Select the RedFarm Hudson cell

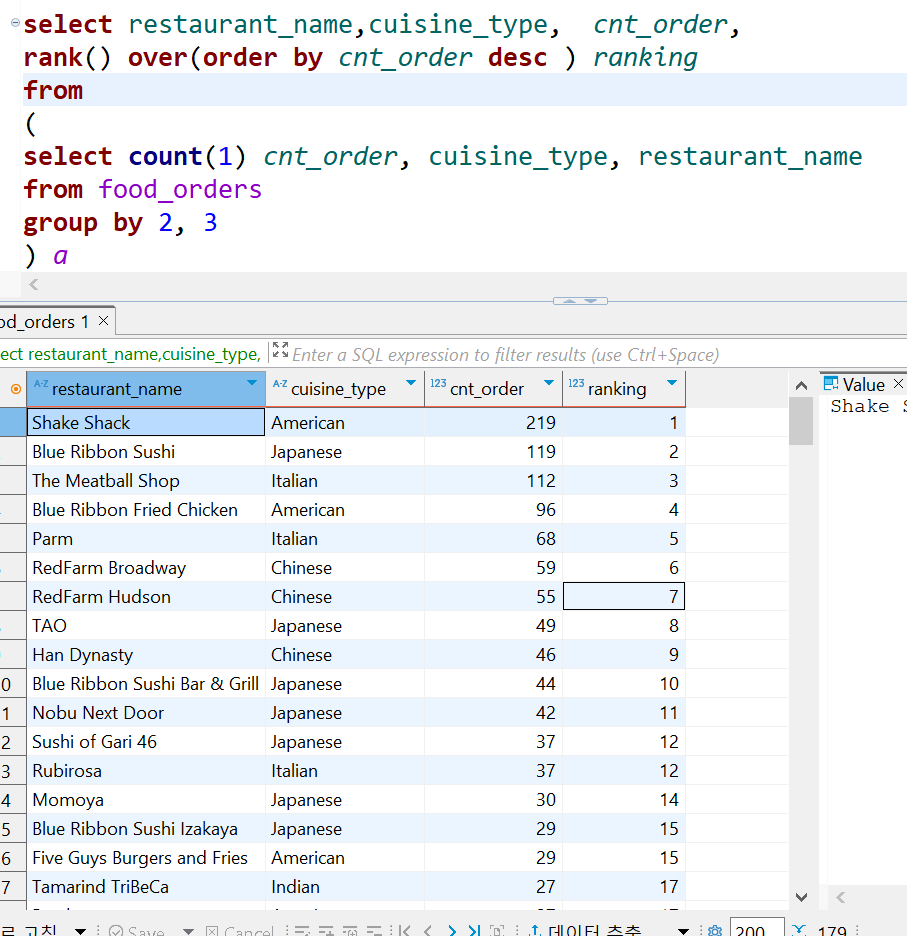146,597
